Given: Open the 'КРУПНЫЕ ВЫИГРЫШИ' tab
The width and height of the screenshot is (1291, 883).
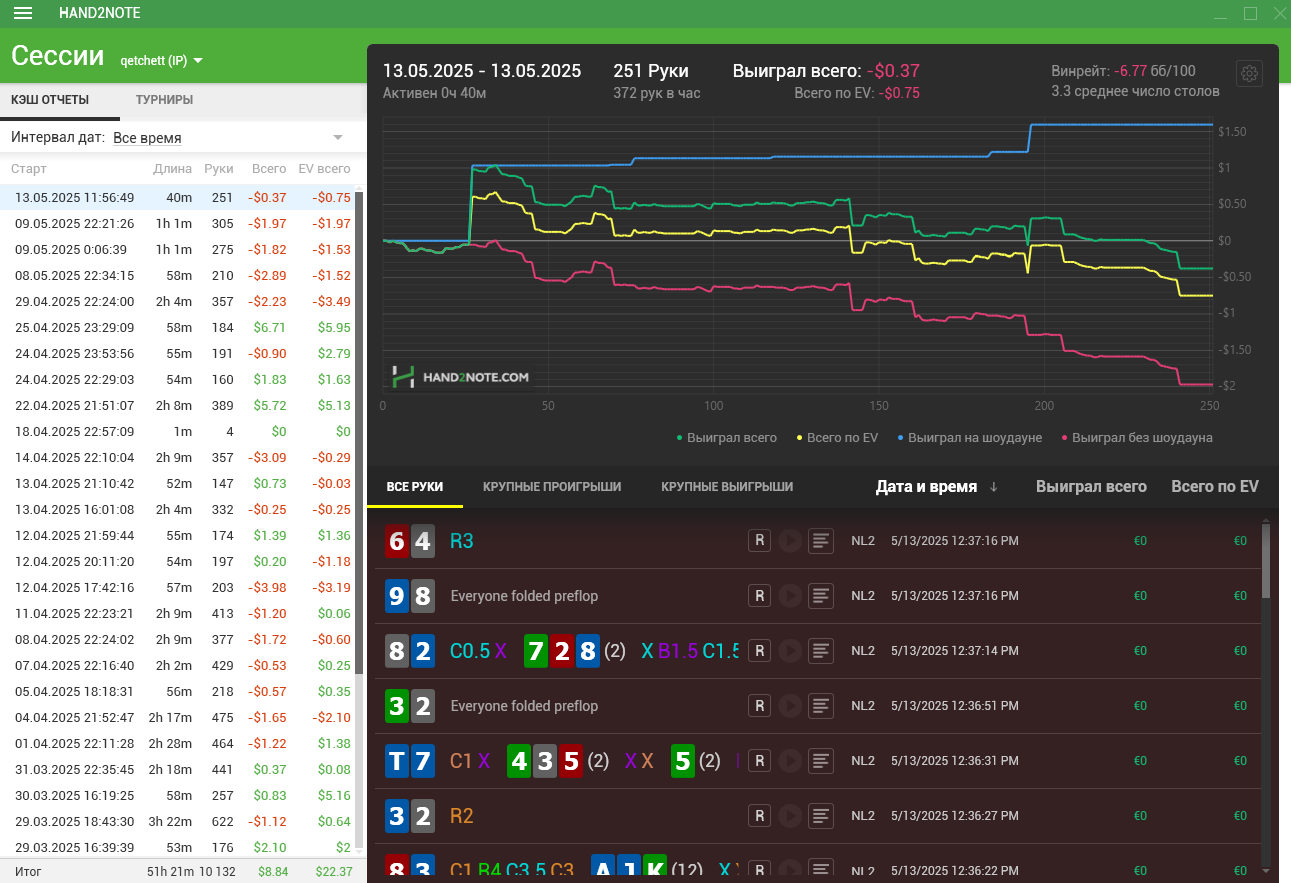Looking at the screenshot, I should [727, 487].
